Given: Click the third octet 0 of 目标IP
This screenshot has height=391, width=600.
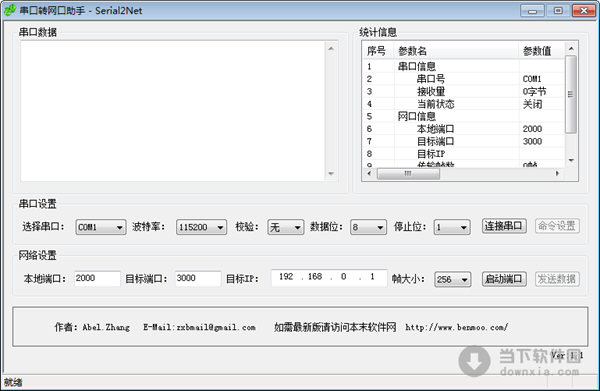Looking at the screenshot, I should (344, 277).
